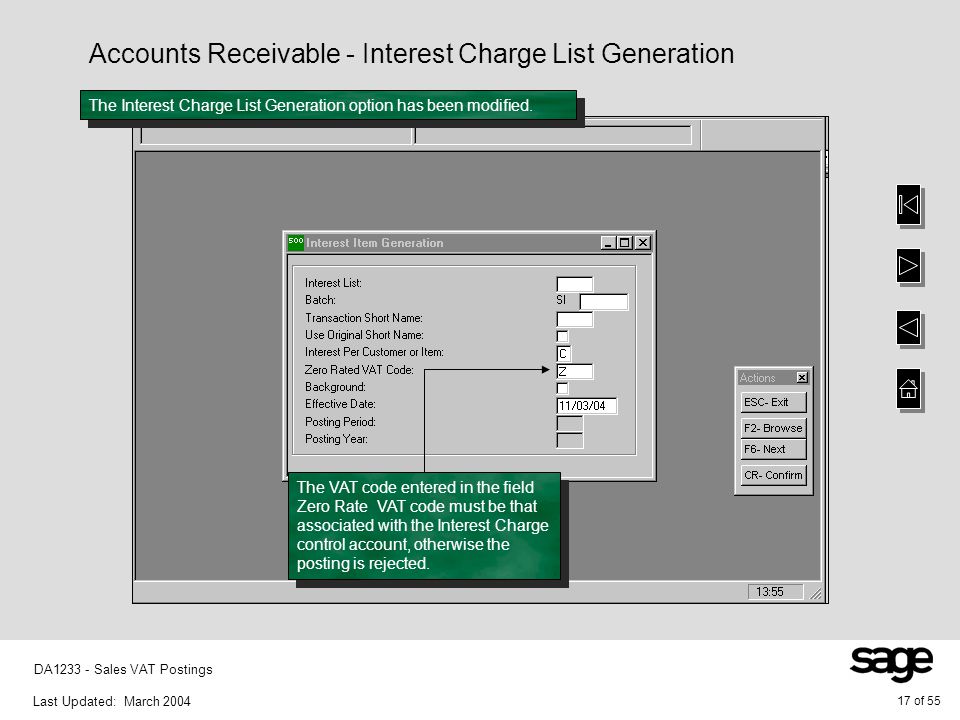Click the Zero Rated VAT Code label
The width and height of the screenshot is (960, 720).
click(x=359, y=370)
